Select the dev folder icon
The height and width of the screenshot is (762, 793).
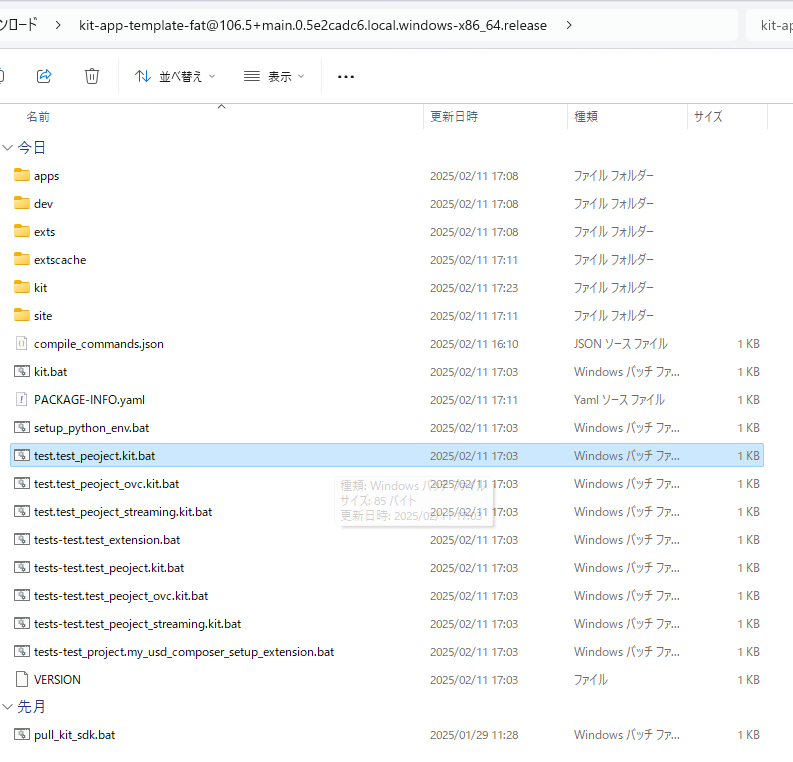[21, 203]
